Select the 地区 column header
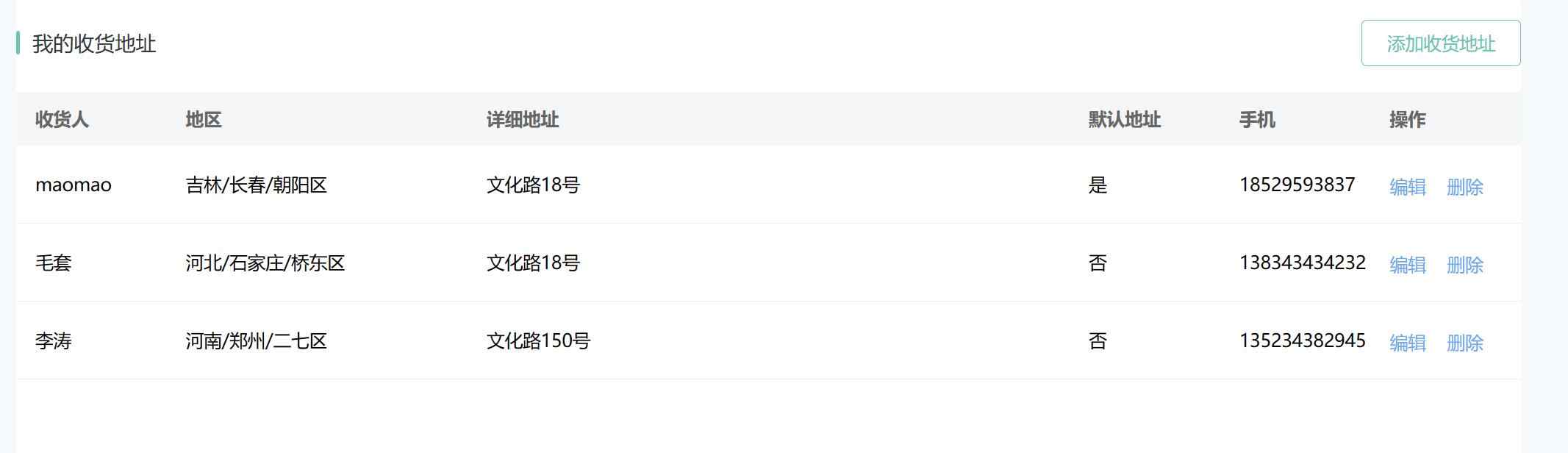1568x453 pixels. 204,119
